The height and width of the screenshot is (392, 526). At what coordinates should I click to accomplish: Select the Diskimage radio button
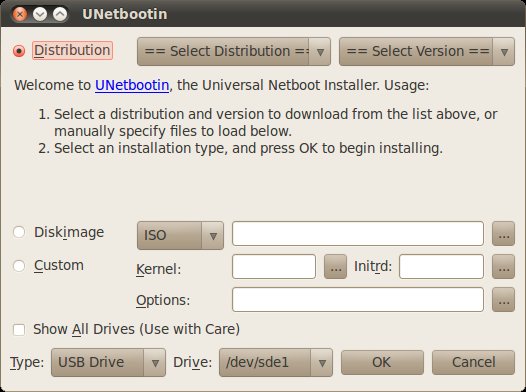[x=19, y=232]
